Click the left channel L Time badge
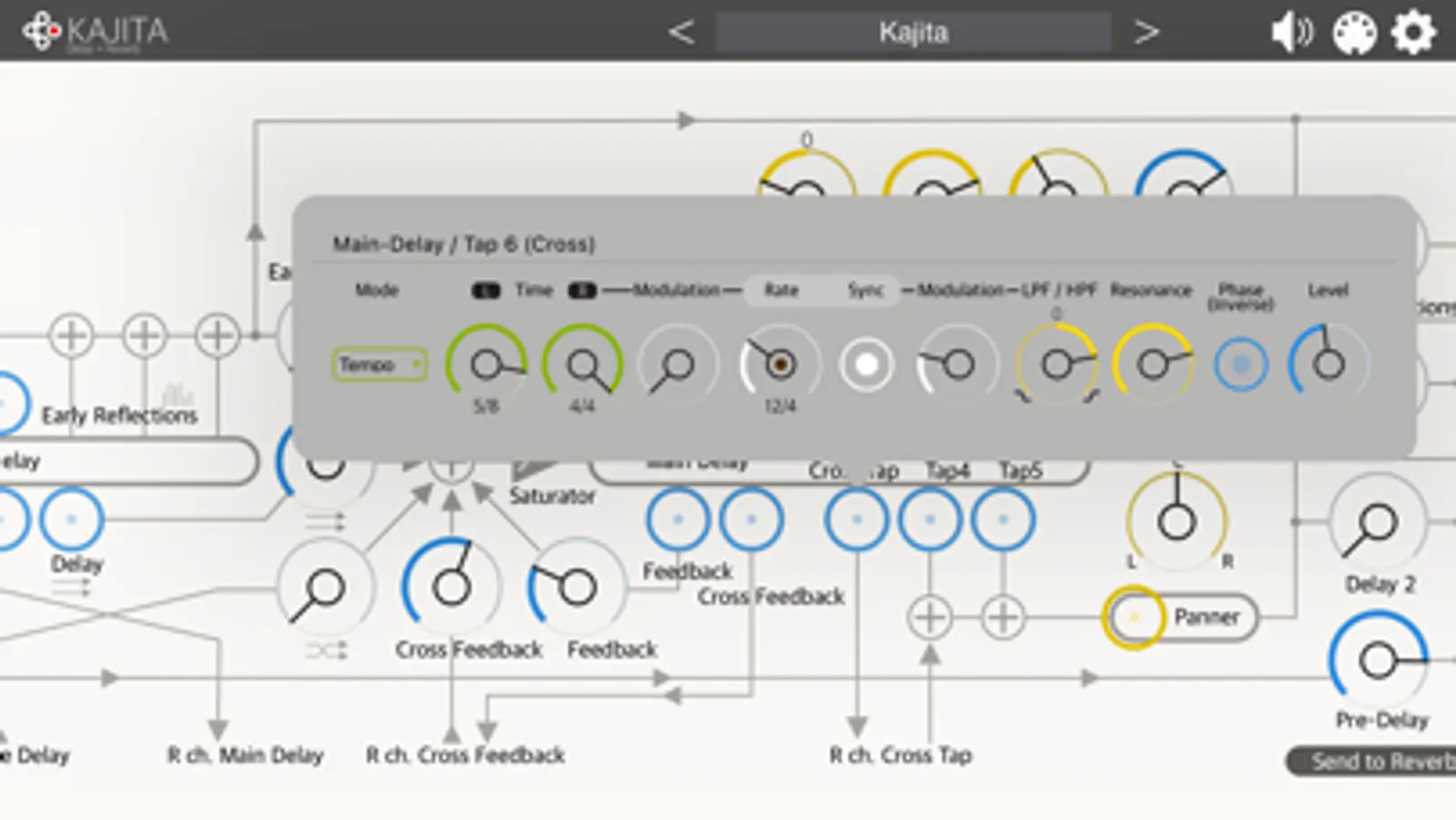 click(486, 291)
